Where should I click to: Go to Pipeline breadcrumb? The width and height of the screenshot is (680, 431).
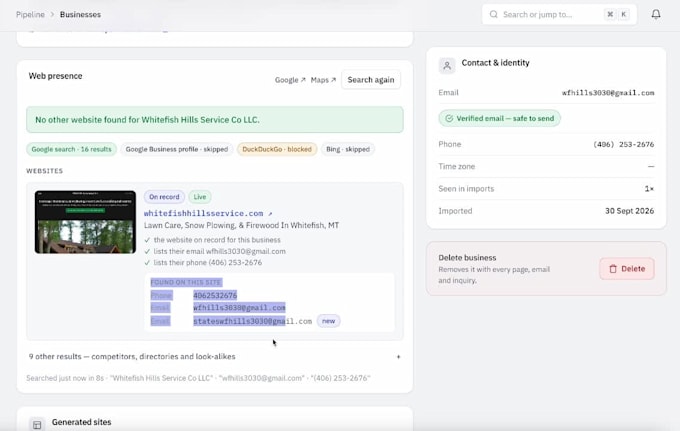tap(30, 14)
